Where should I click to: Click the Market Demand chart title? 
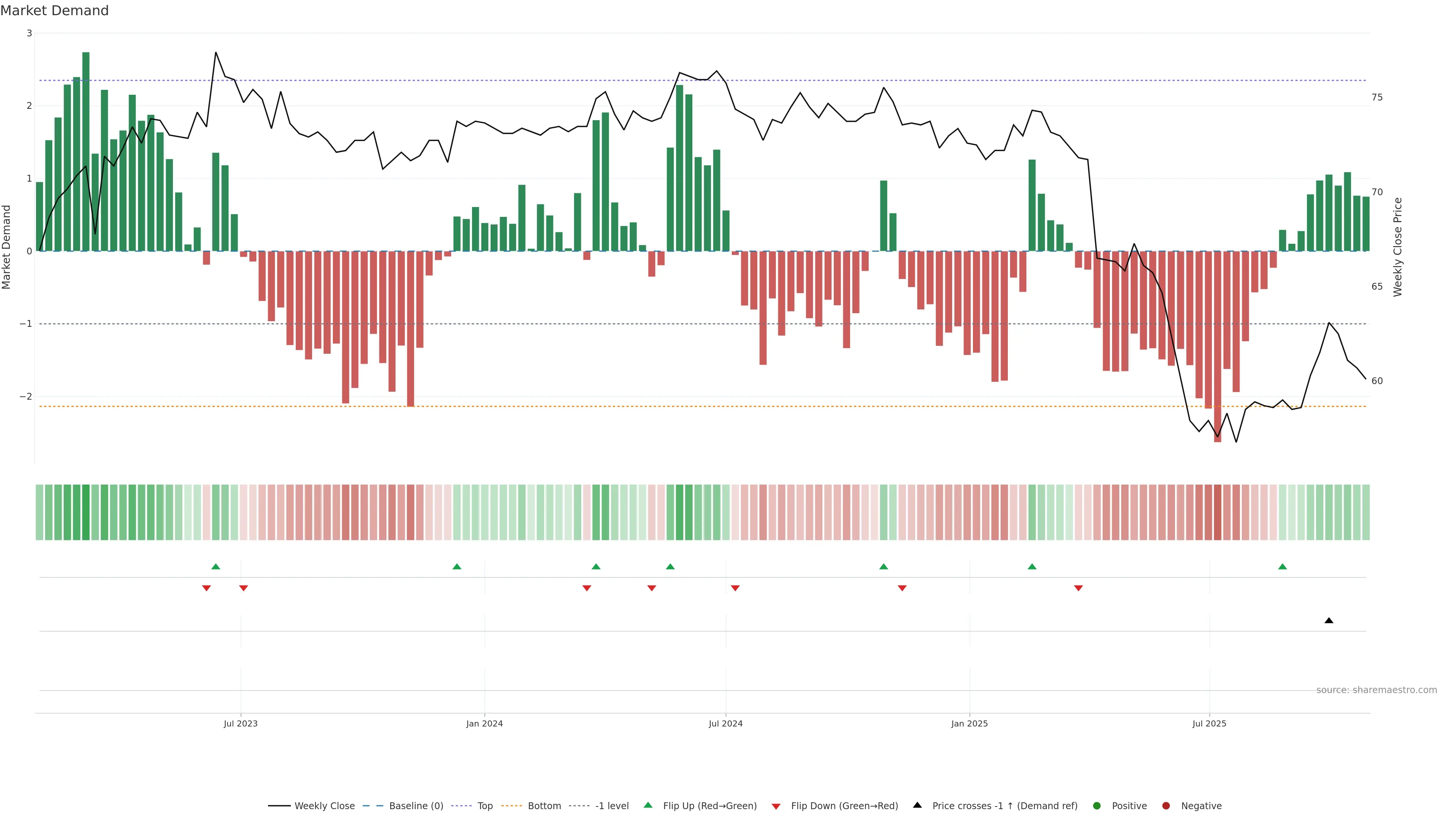click(x=54, y=11)
